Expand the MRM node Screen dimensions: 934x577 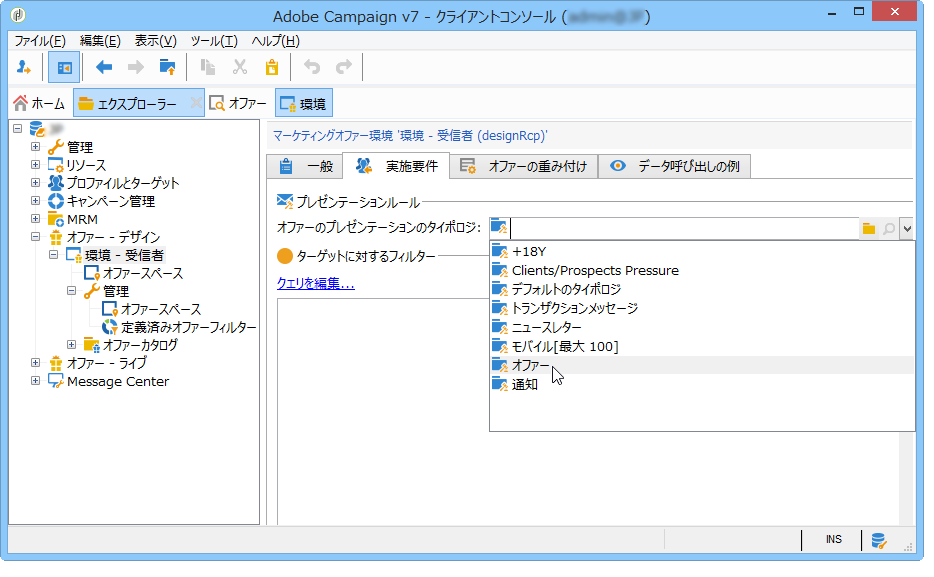(35, 219)
